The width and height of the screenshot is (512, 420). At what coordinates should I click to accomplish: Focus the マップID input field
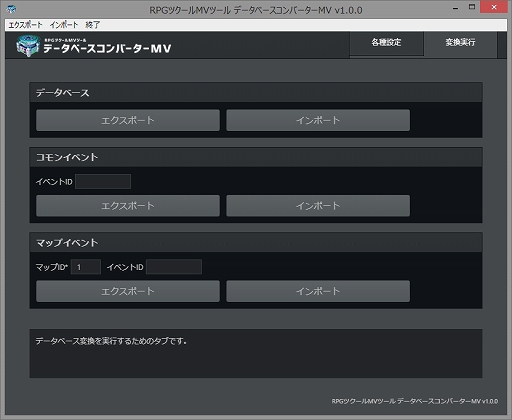(86, 267)
